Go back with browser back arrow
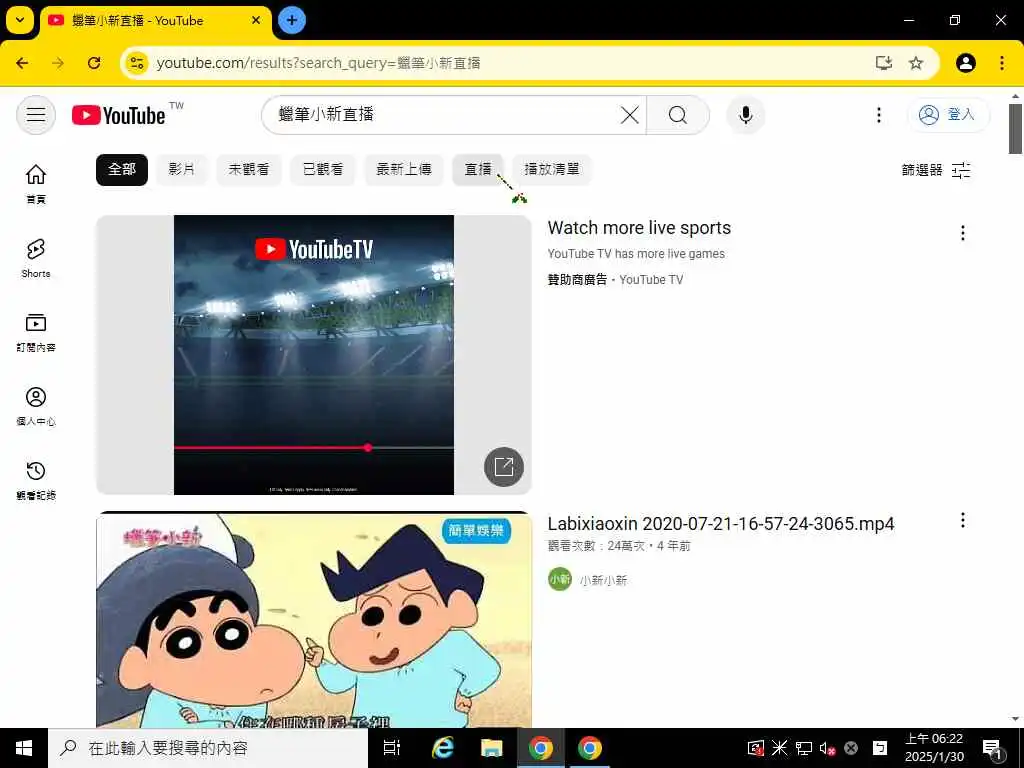The image size is (1024, 768). [x=22, y=63]
